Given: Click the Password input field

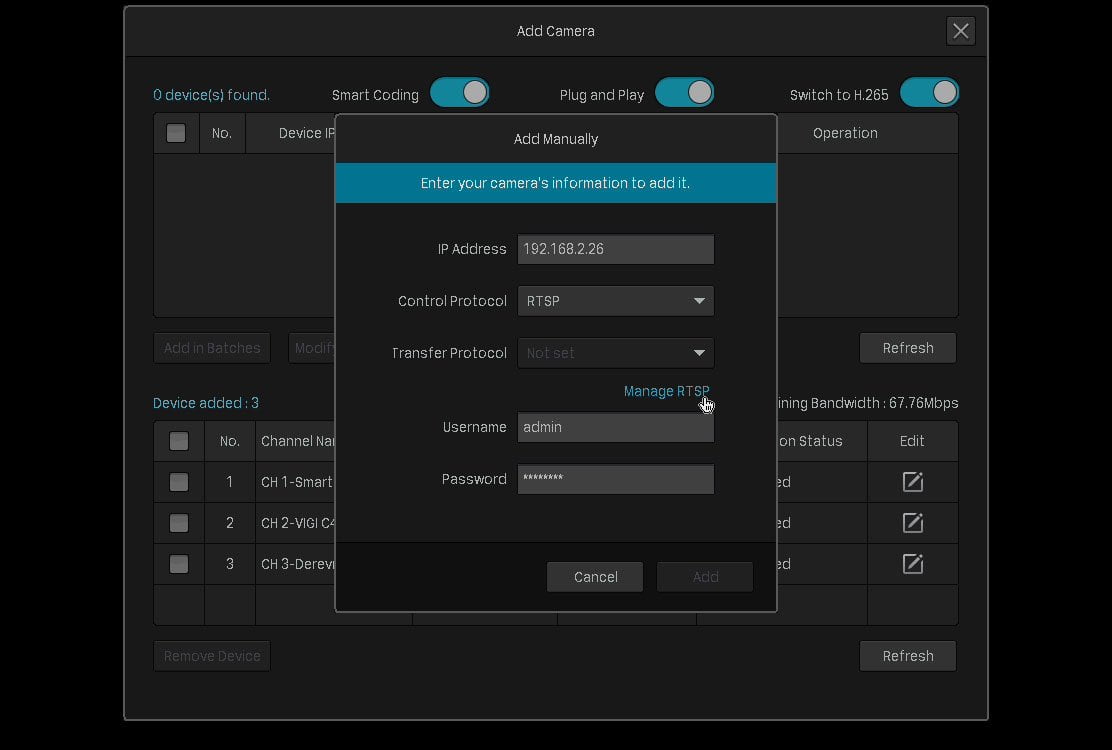Looking at the screenshot, I should (616, 479).
